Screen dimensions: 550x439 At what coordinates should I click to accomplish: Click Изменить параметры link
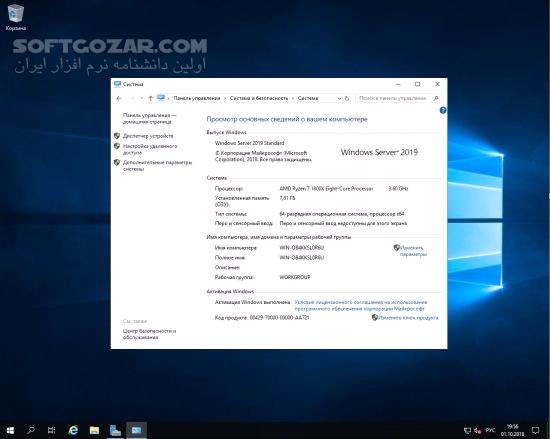pyautogui.click(x=413, y=251)
